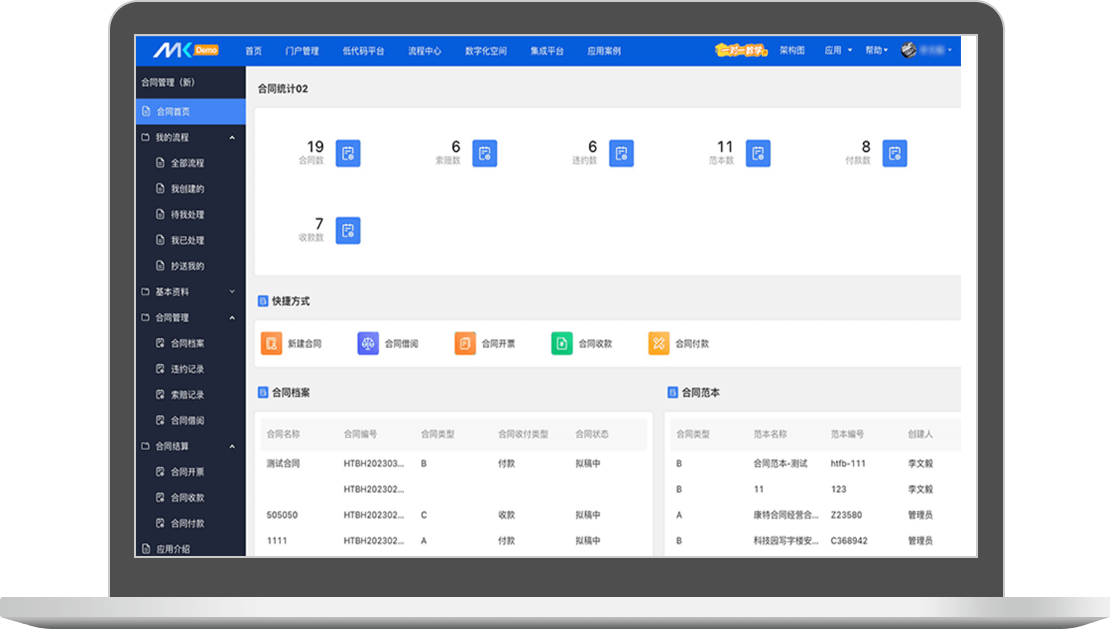Open the 应用 dropdown in top bar
The image size is (1110, 629).
(837, 50)
